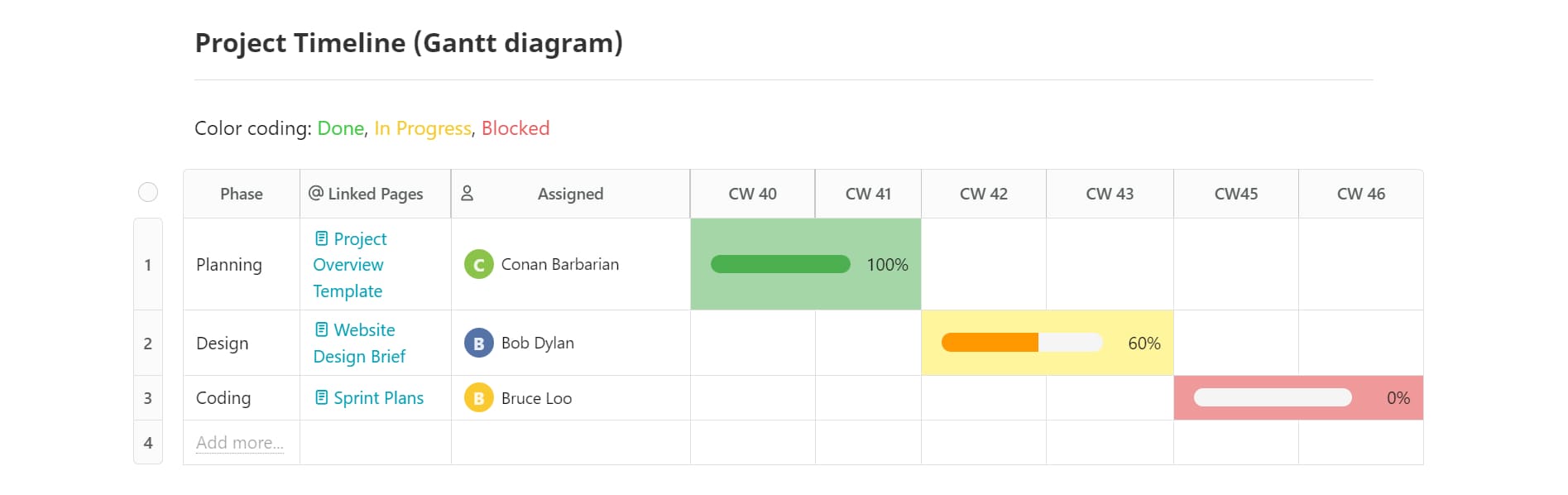The width and height of the screenshot is (1568, 495).
Task: Click the Design row's 60% progress bar
Action: point(1022,342)
